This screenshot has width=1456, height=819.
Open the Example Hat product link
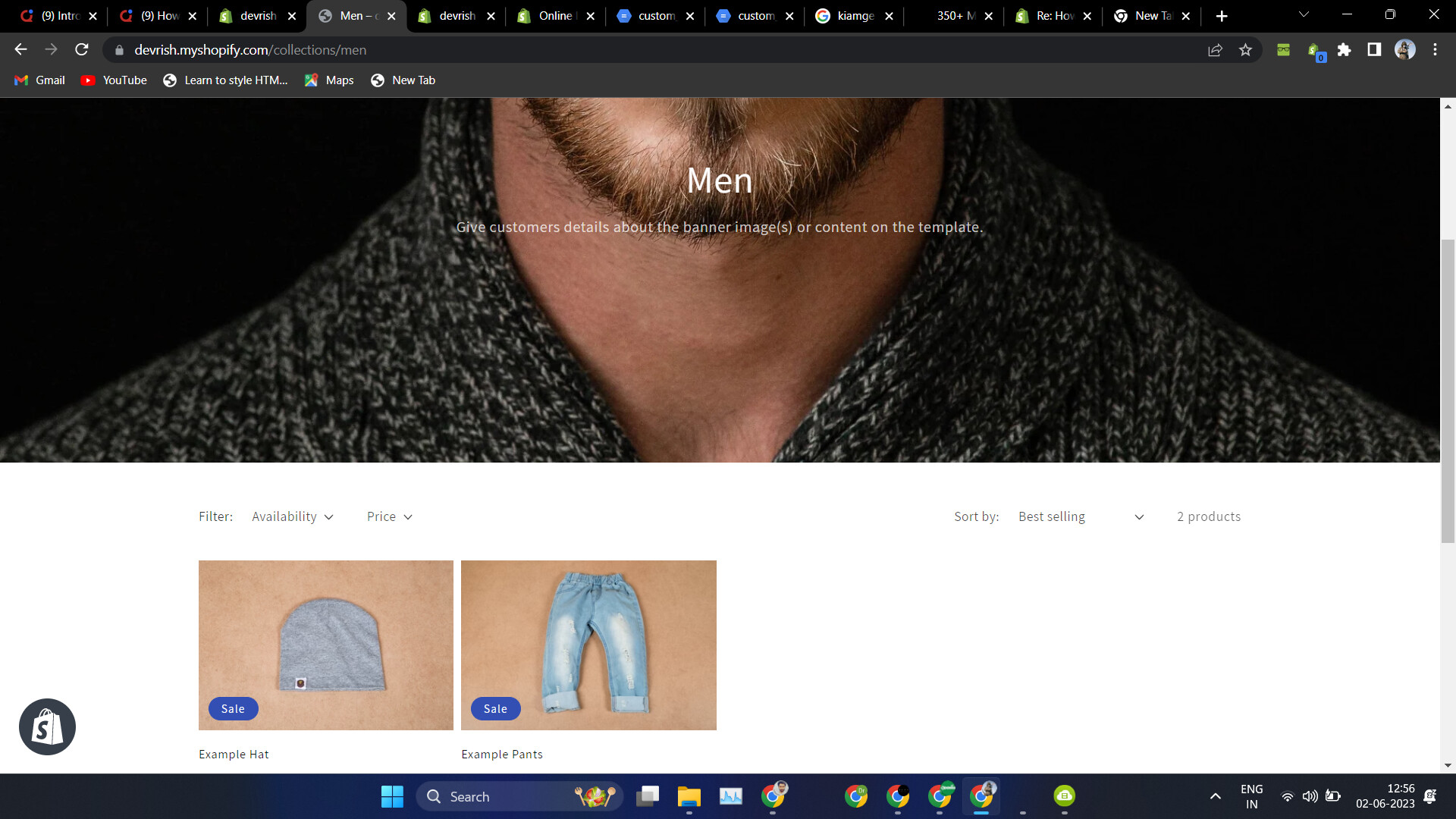(234, 754)
